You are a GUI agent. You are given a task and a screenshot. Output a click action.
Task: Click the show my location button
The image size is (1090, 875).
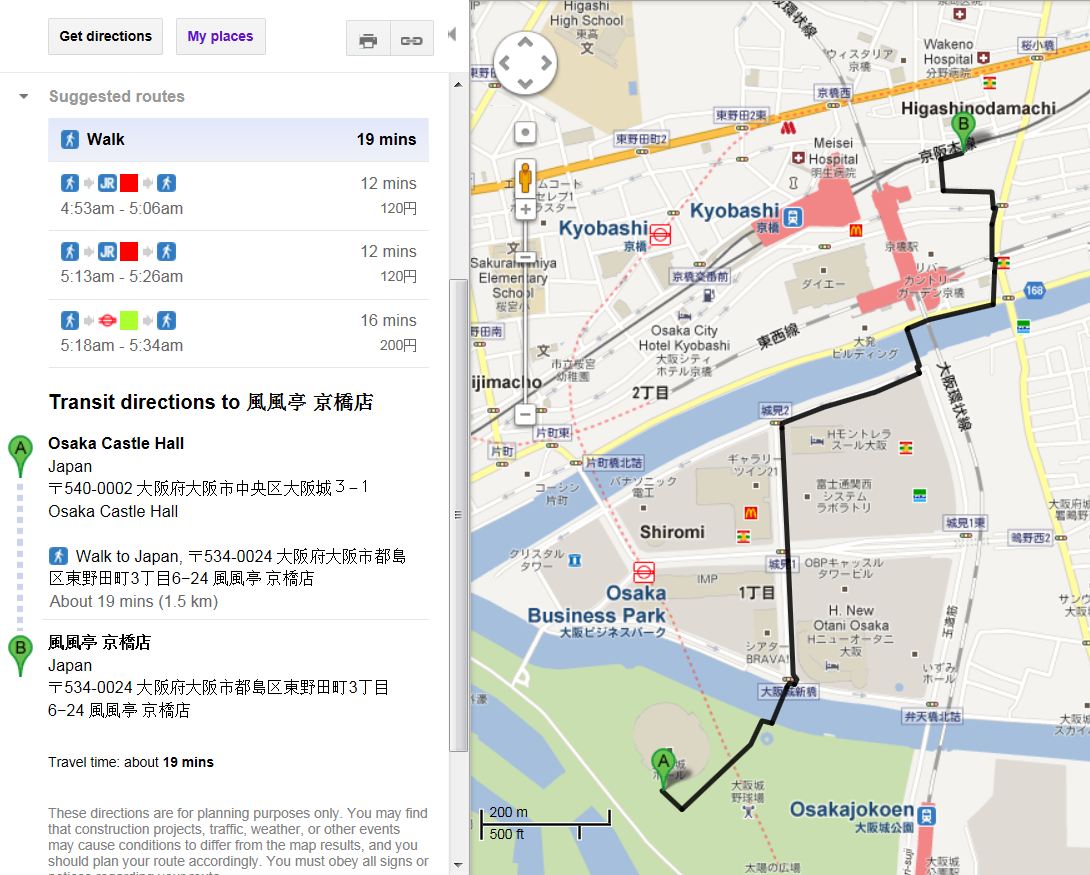pos(525,132)
